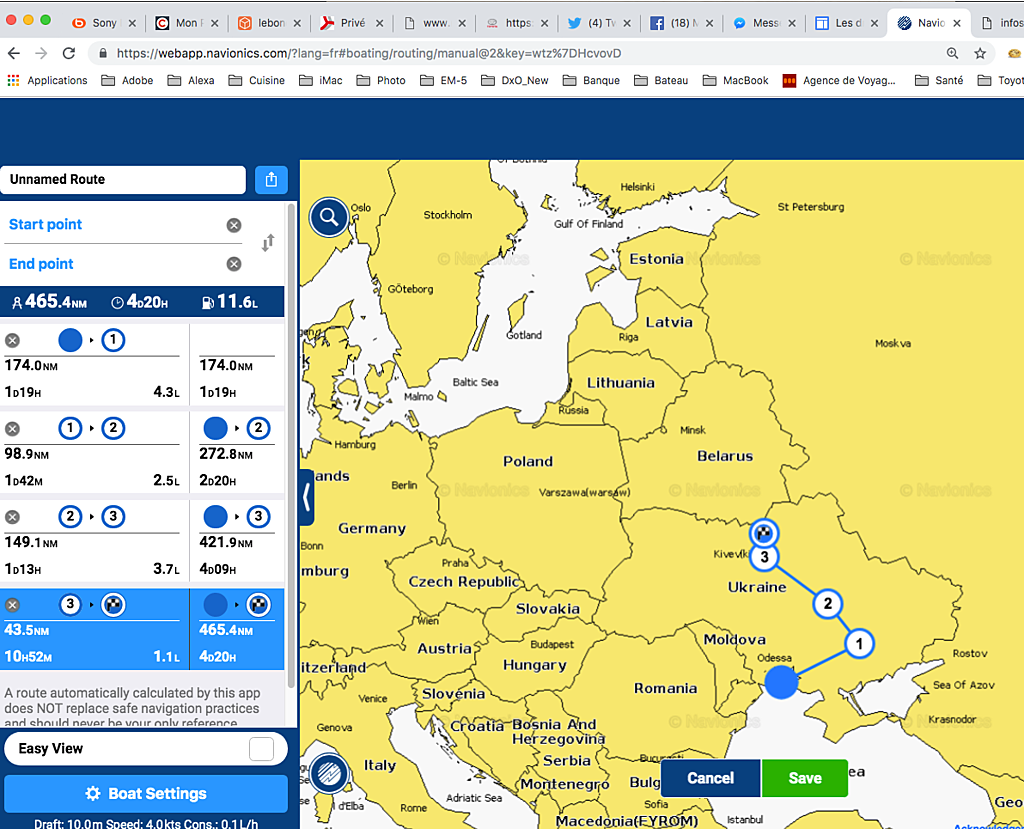The image size is (1024, 829).
Task: Open the Photo bookmarks folder
Action: (x=381, y=80)
